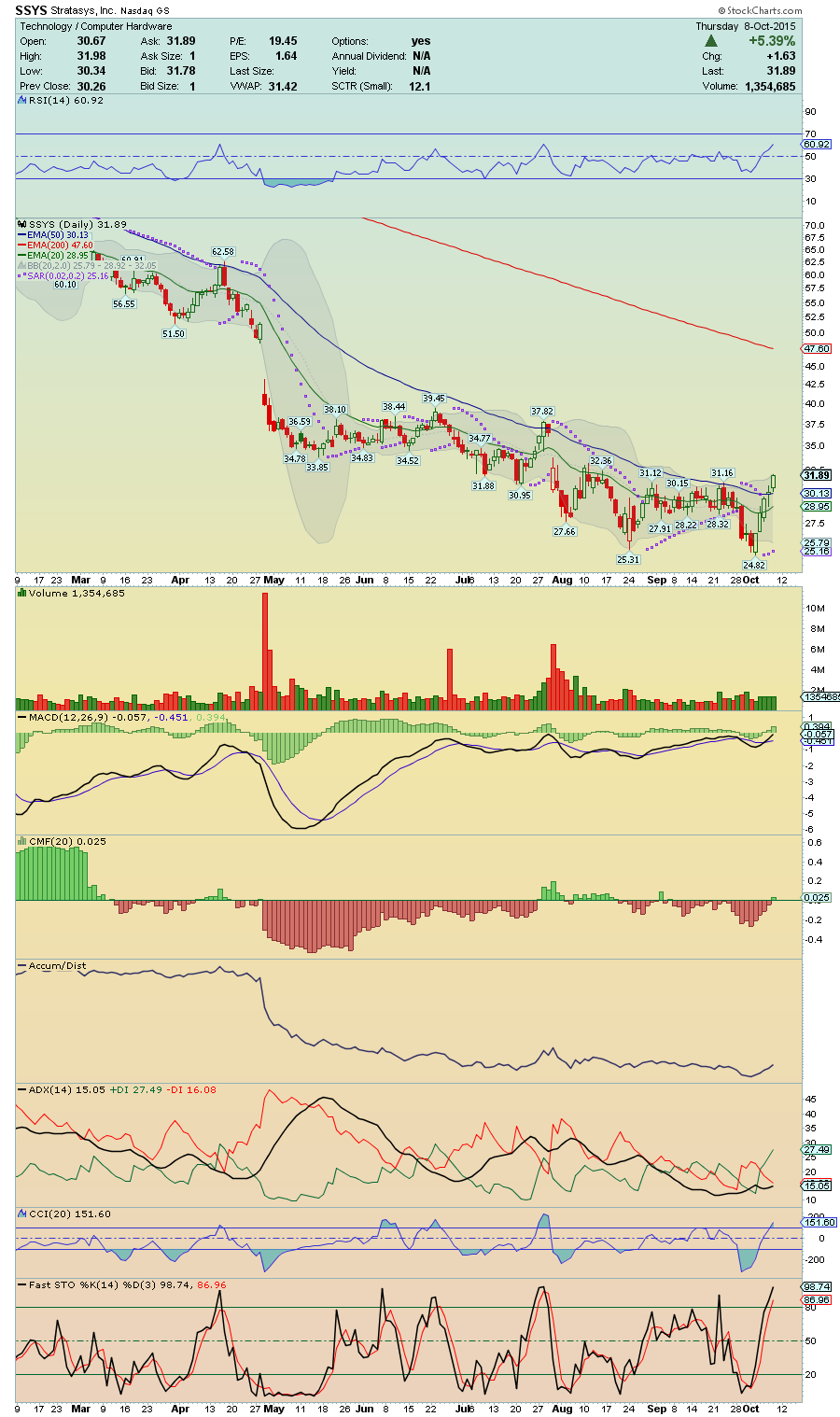Screen dimensions: 840x1417
Task: Click the CMF right-axis tag 0.025
Action: [x=817, y=897]
